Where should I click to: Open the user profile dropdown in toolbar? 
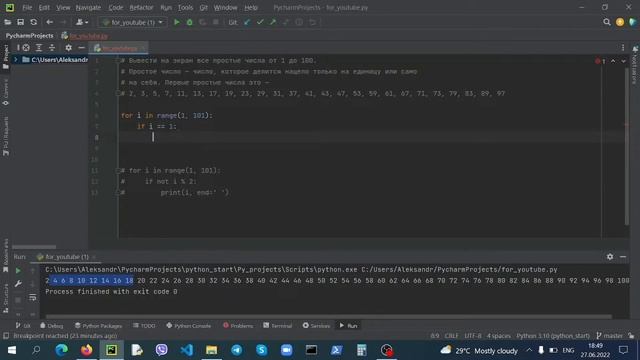click(x=82, y=22)
